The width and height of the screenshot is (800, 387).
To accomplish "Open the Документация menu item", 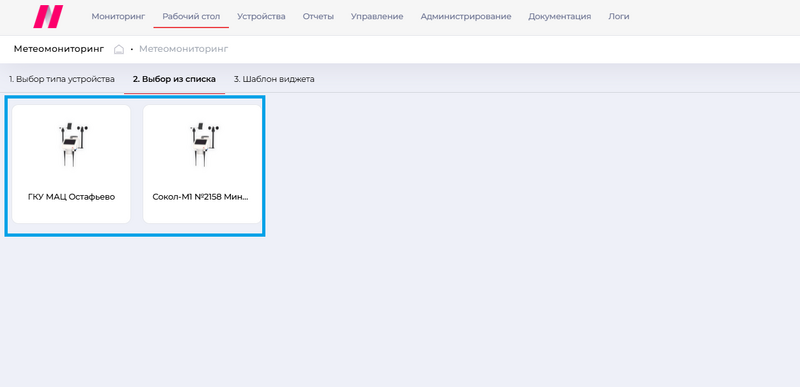I will click(560, 16).
